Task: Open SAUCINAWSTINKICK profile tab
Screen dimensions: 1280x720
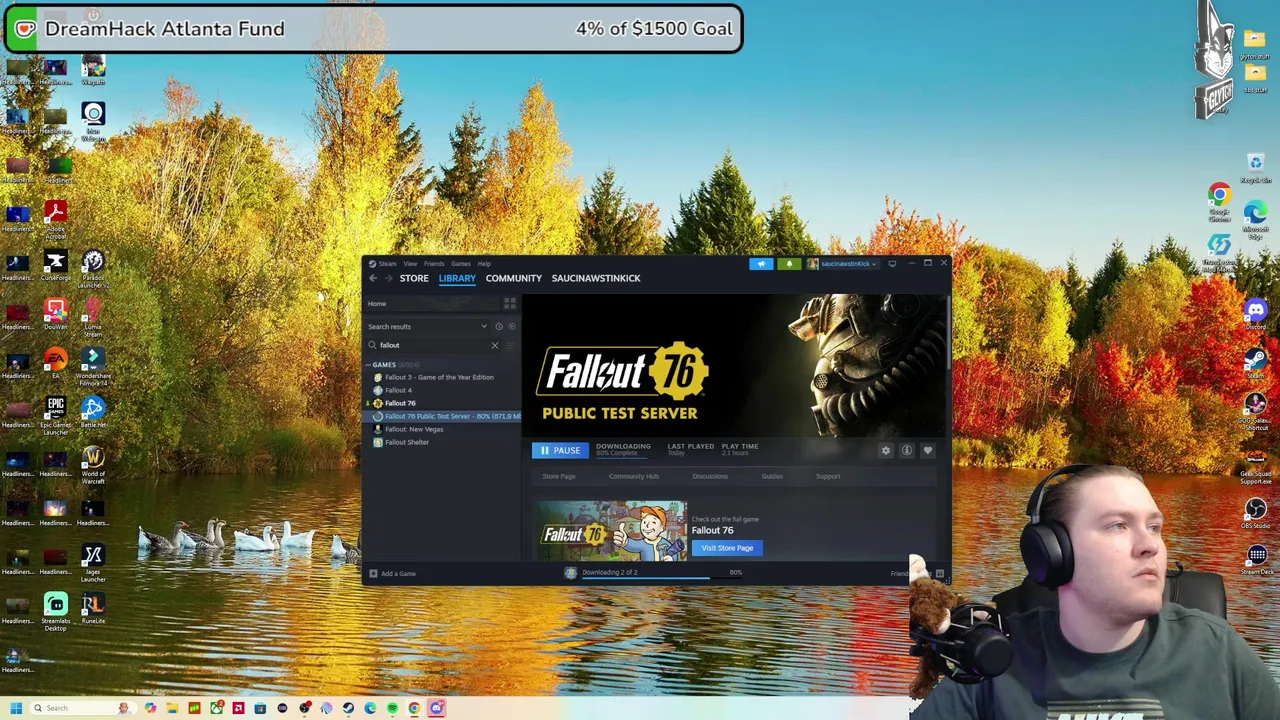Action: tap(596, 279)
